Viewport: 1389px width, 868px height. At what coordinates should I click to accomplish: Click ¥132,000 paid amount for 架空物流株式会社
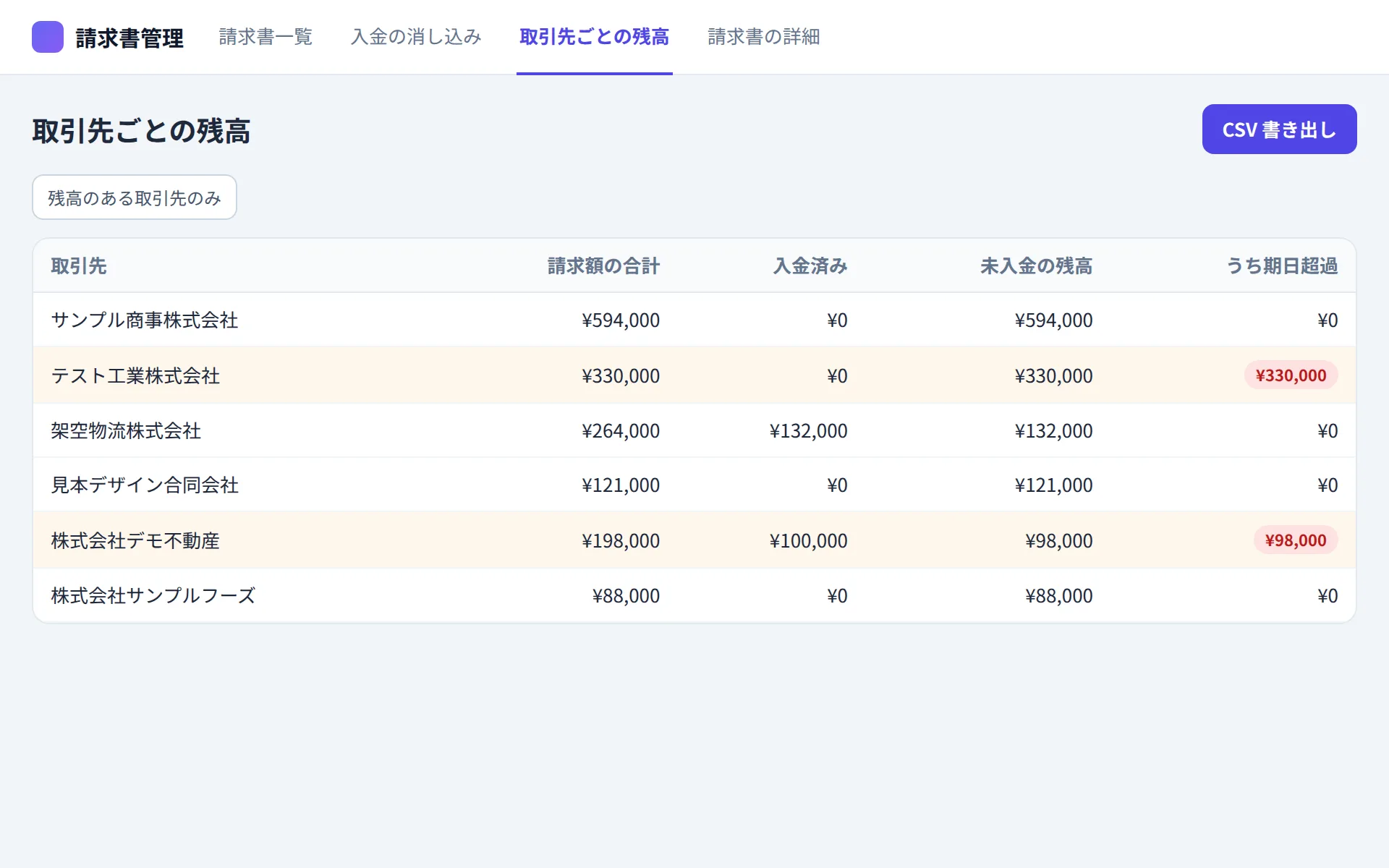pos(808,430)
